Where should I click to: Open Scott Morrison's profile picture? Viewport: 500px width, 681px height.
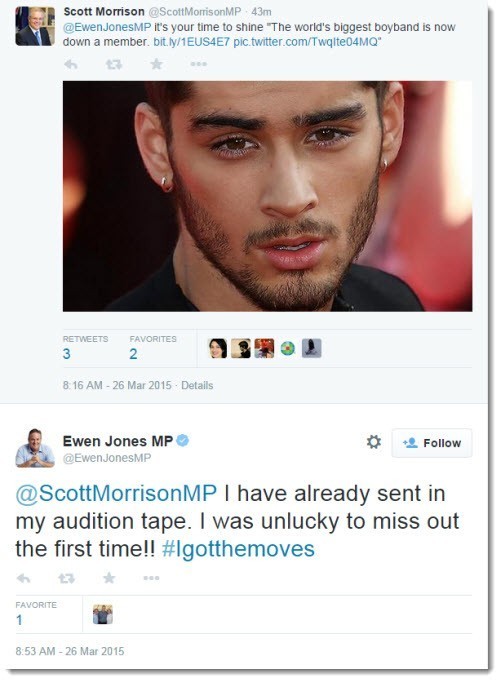(x=35, y=26)
